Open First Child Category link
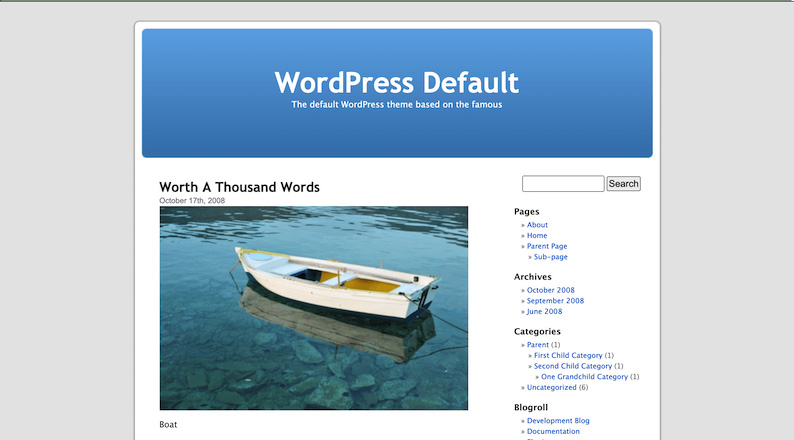Image resolution: width=794 pixels, height=440 pixels. (568, 355)
